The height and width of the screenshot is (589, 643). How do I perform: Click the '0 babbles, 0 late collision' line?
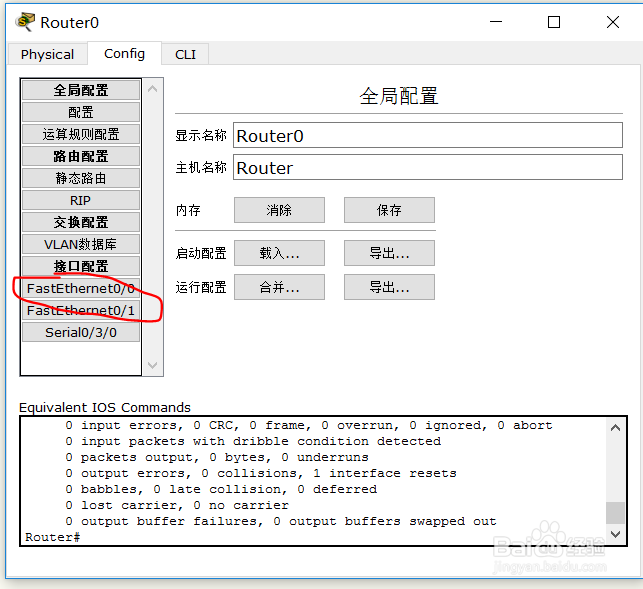(221, 489)
